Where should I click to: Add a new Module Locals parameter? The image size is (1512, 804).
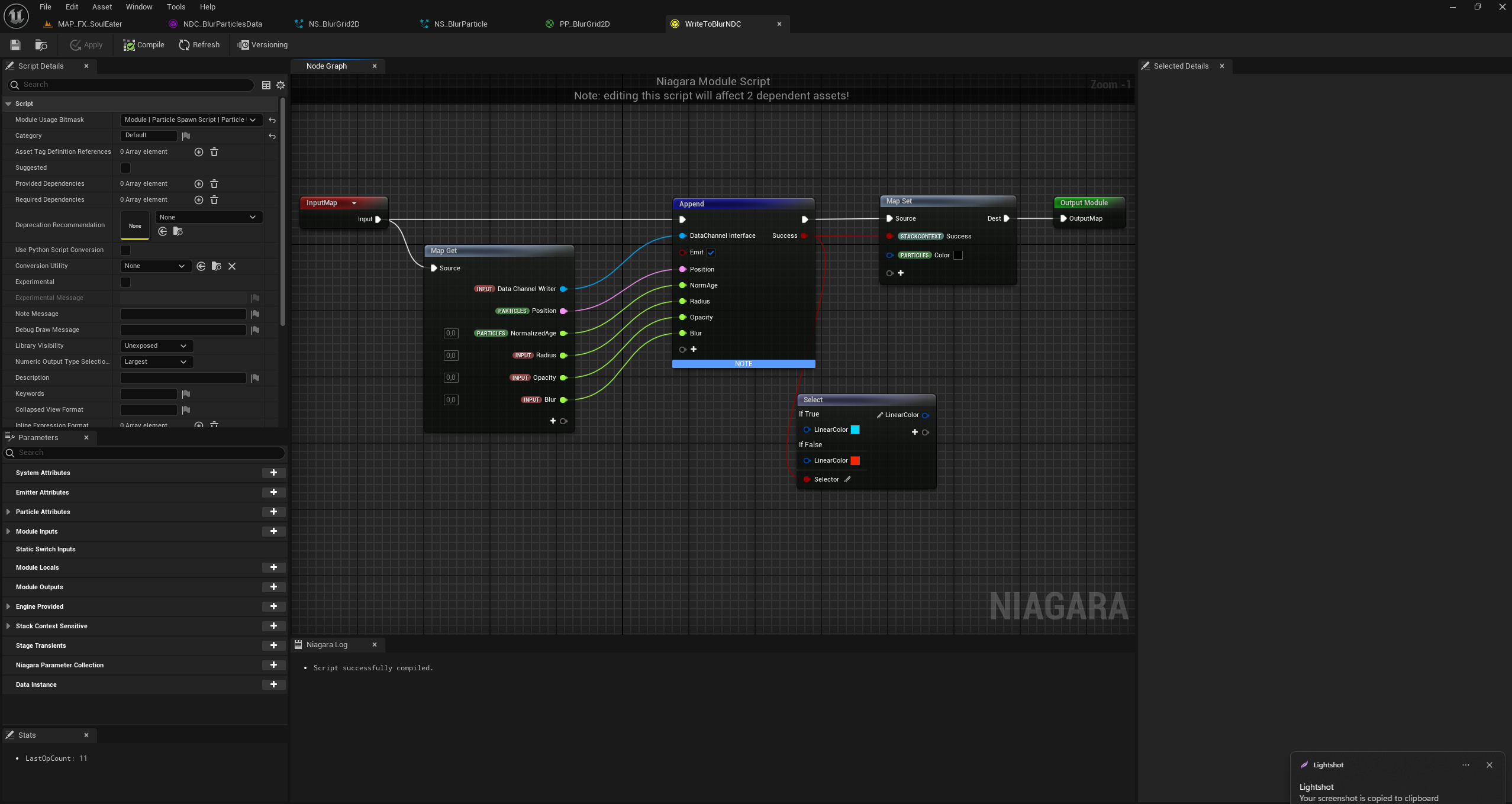pyautogui.click(x=273, y=567)
